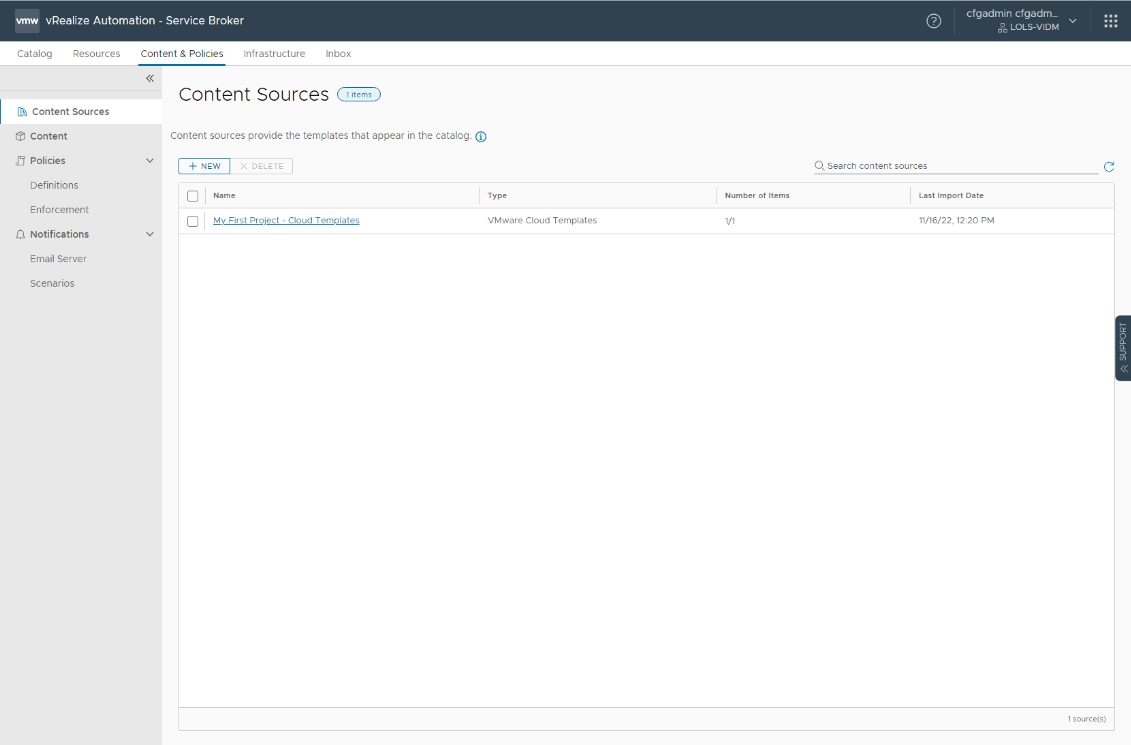Expand the cfgadmin user account dropdown

pyautogui.click(x=1073, y=21)
